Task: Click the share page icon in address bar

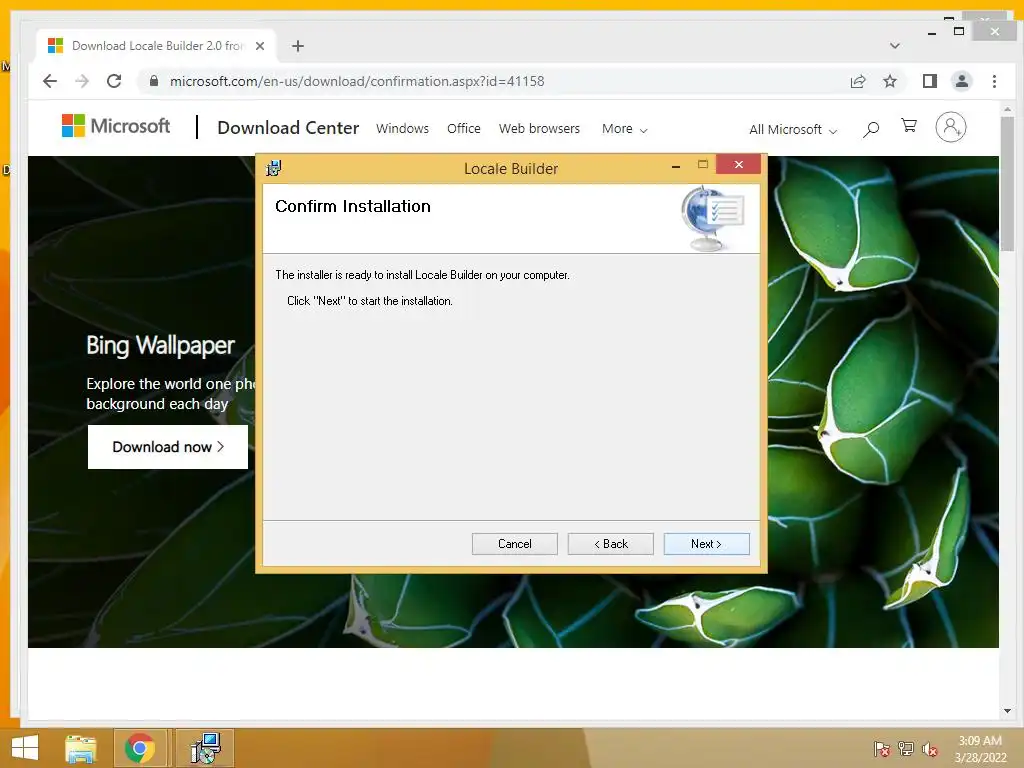Action: coord(857,81)
